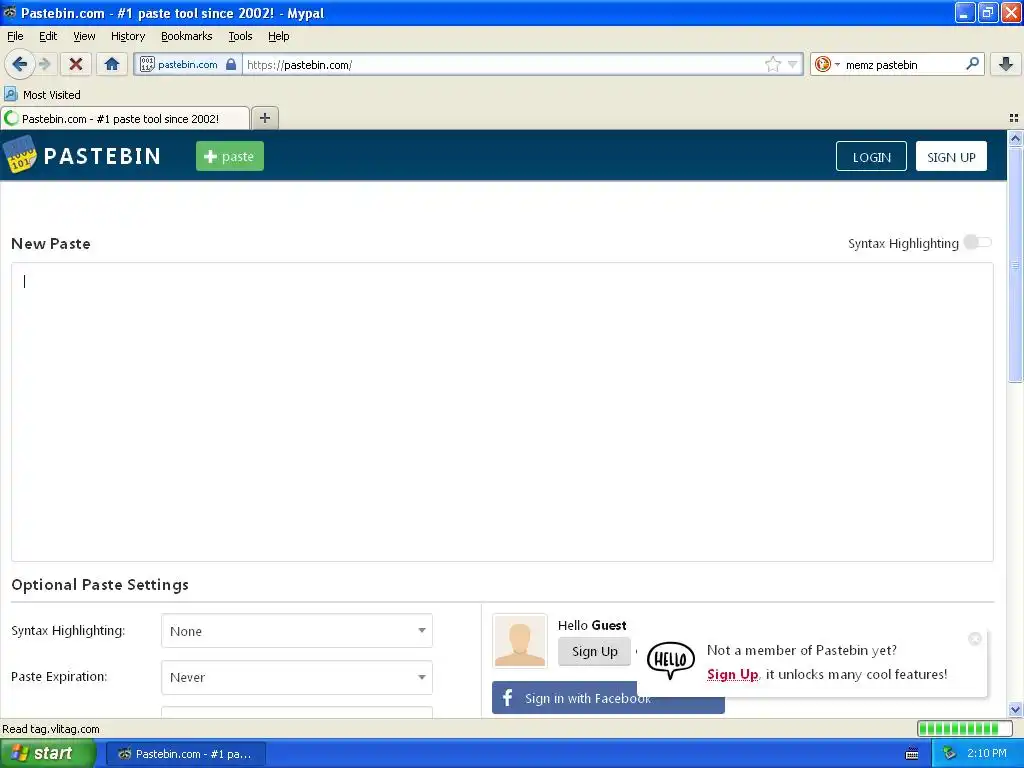Click the New Paste heading
The width and height of the screenshot is (1024, 768).
pyautogui.click(x=51, y=244)
